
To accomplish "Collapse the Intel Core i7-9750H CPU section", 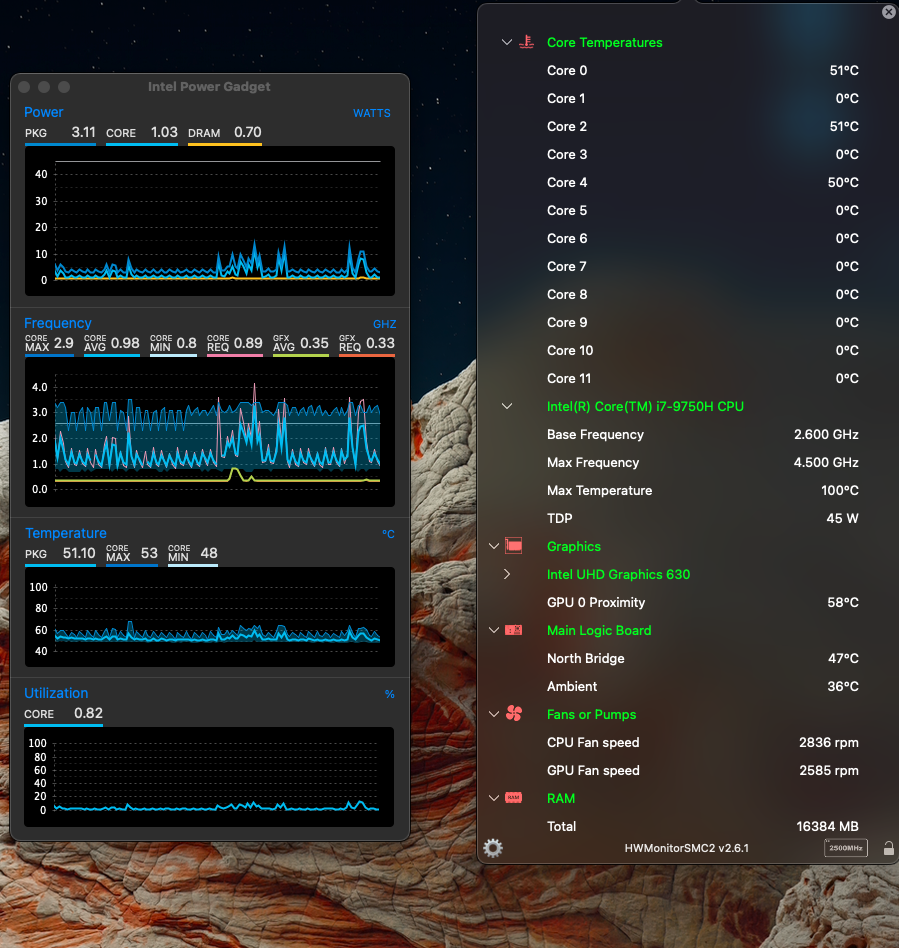I will 507,406.
